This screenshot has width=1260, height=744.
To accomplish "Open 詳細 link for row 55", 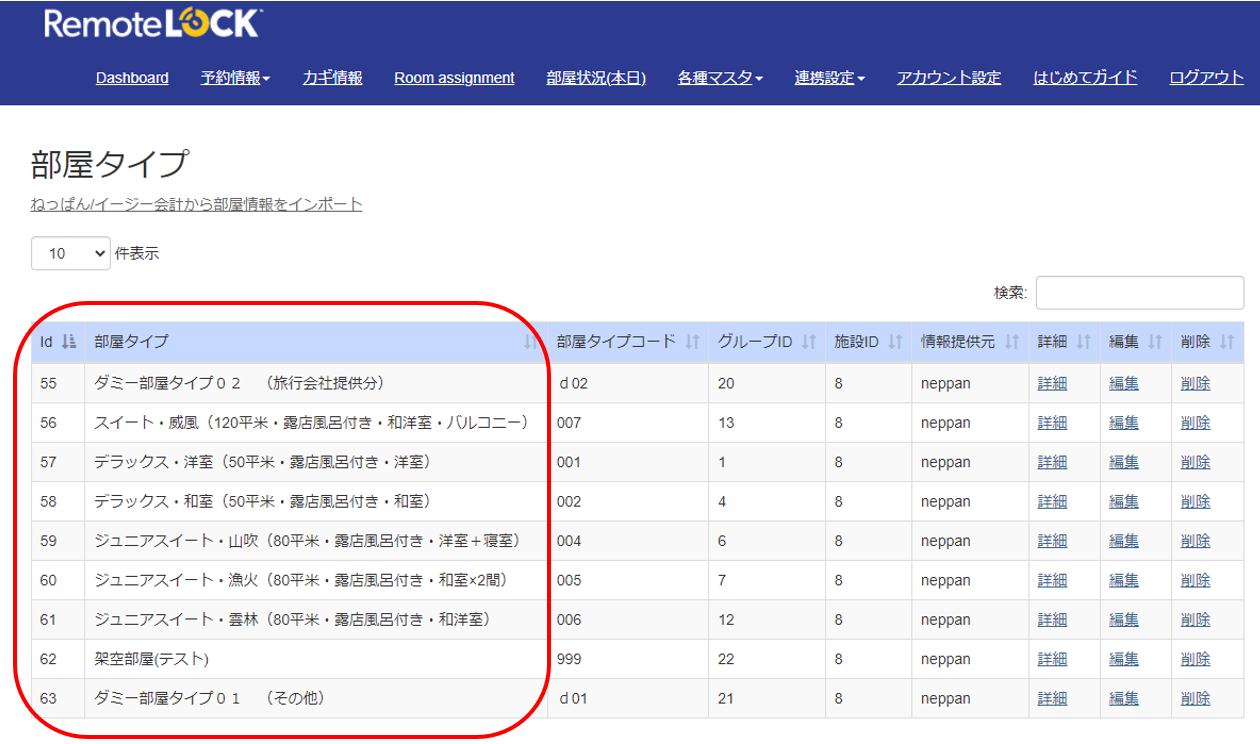I will pos(1052,383).
